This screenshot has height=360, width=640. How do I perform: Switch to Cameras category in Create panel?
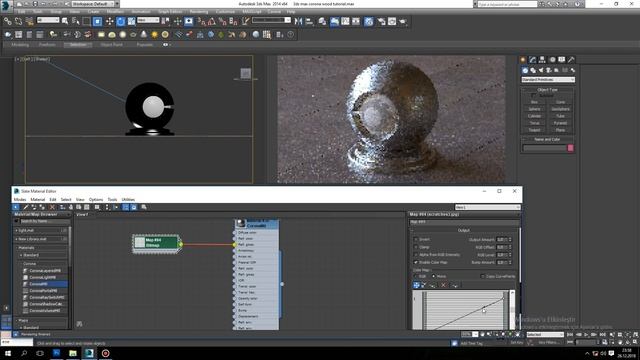coord(549,70)
